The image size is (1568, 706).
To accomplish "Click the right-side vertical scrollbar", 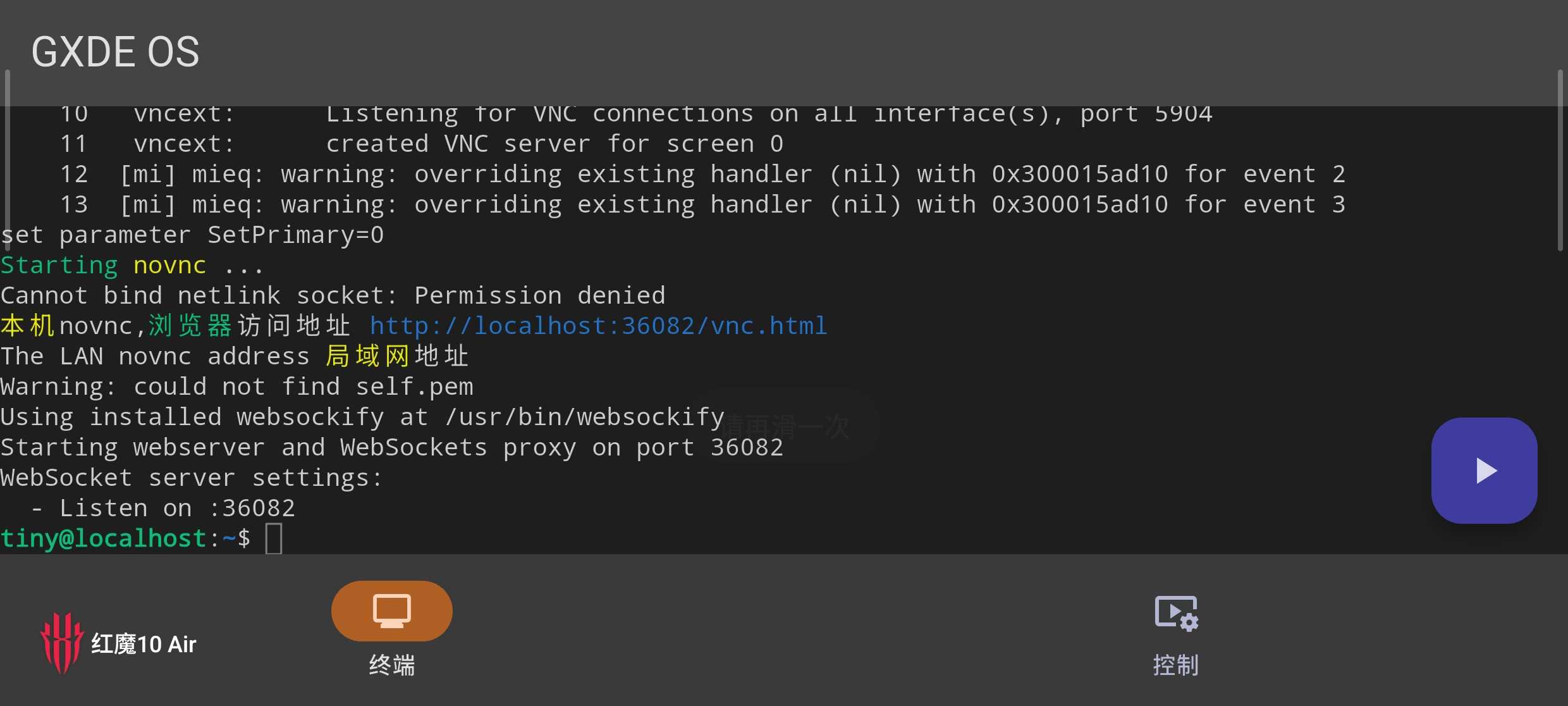I will pyautogui.click(x=1560, y=161).
